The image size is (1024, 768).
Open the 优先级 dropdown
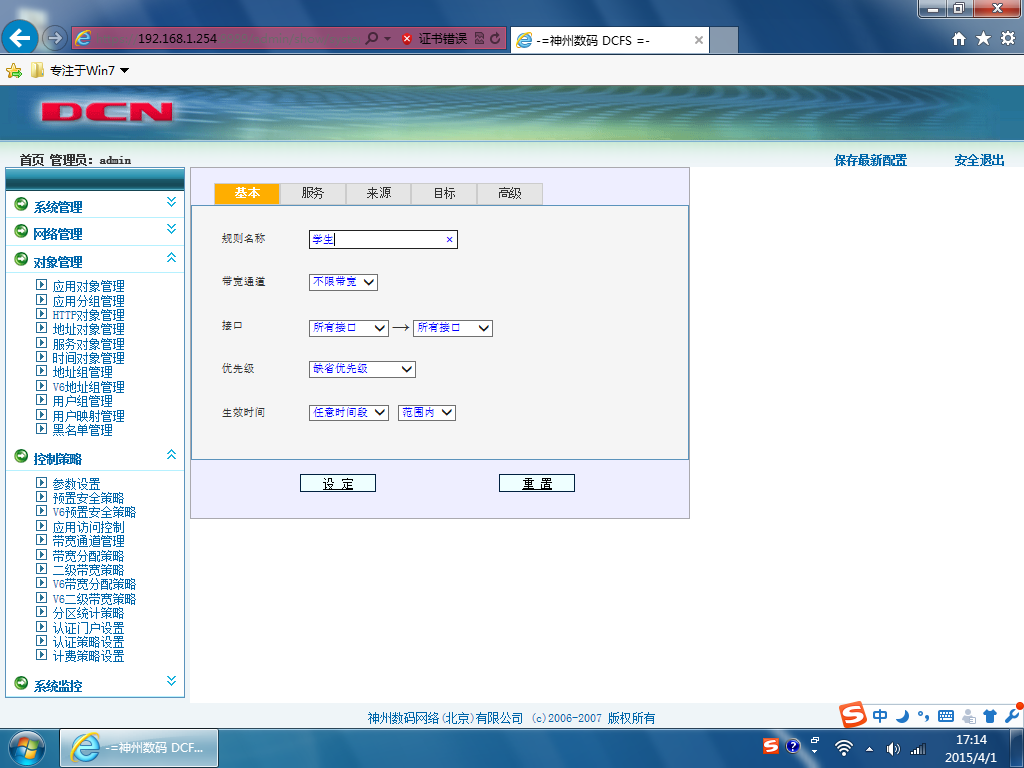362,369
